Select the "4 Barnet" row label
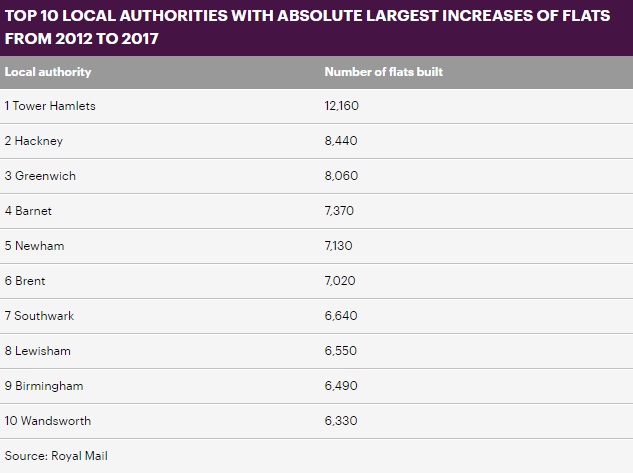Screen dimensions: 633x473 pyautogui.click(x=31, y=211)
